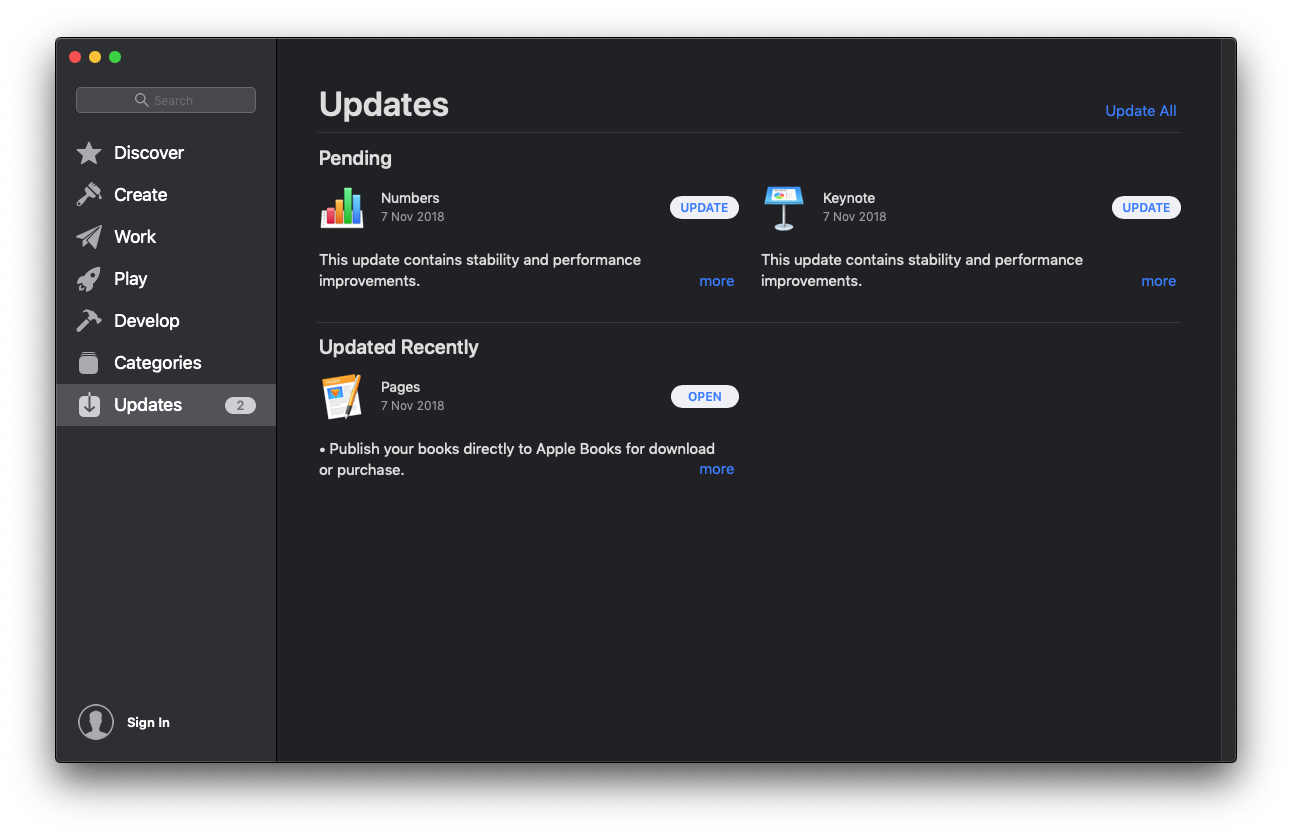Select the Work paper-plane icon

(90, 237)
